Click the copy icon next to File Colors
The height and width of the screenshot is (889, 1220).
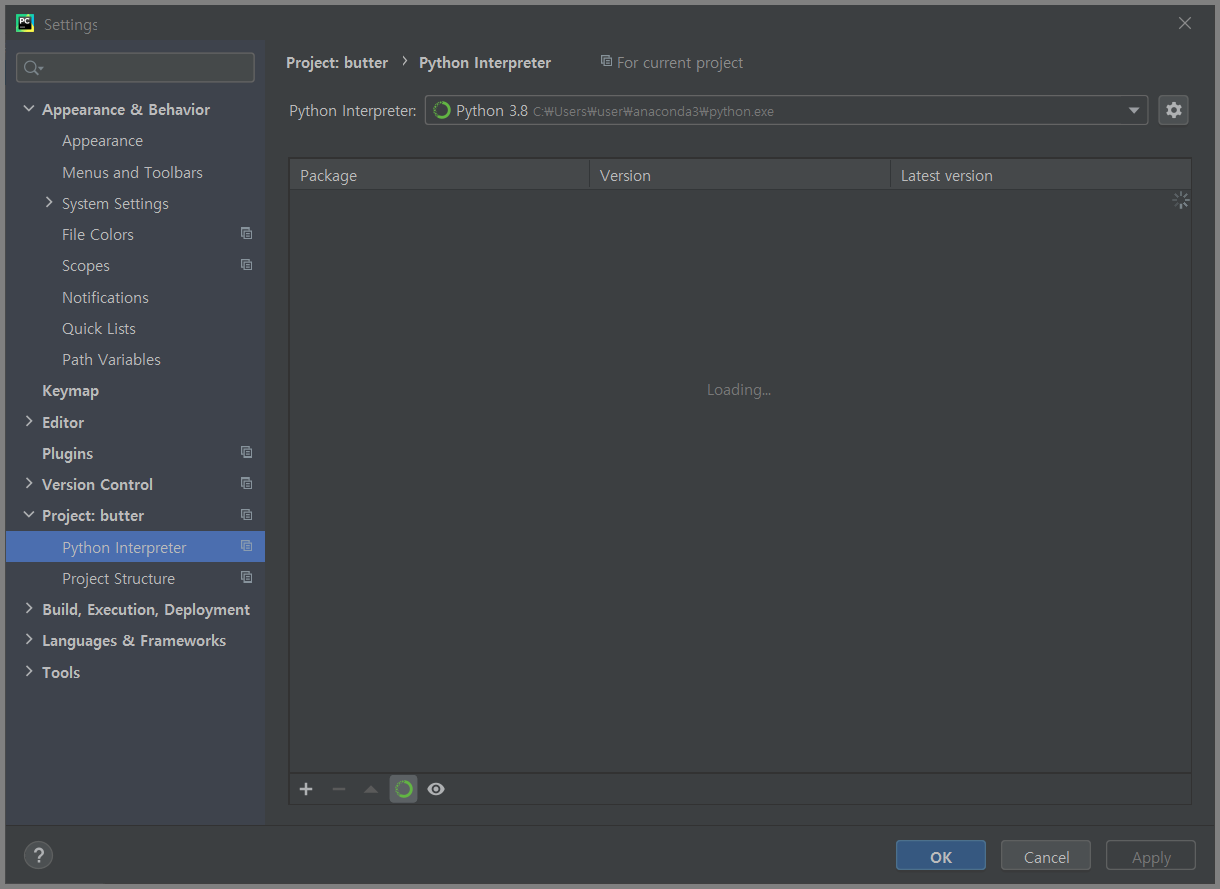click(x=246, y=234)
